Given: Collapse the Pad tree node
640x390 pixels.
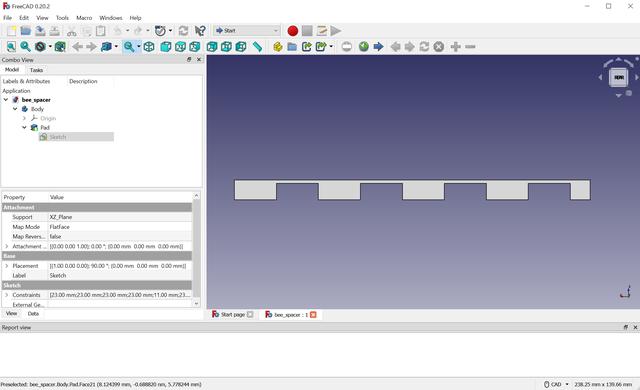Looking at the screenshot, I should pyautogui.click(x=24, y=128).
